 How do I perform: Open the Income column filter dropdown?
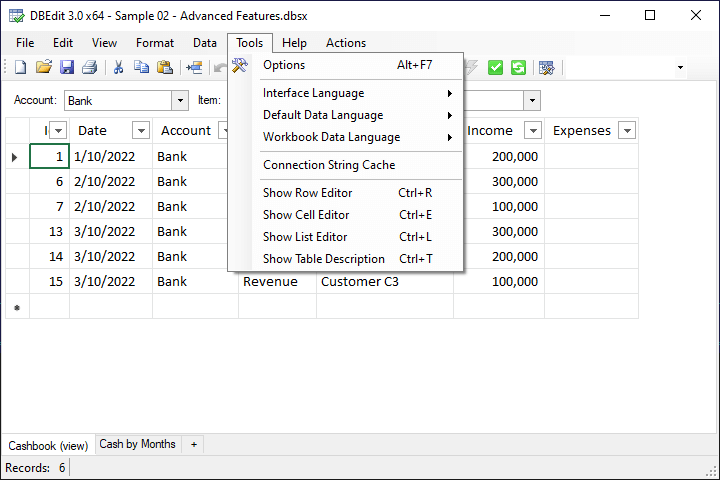pos(531,131)
